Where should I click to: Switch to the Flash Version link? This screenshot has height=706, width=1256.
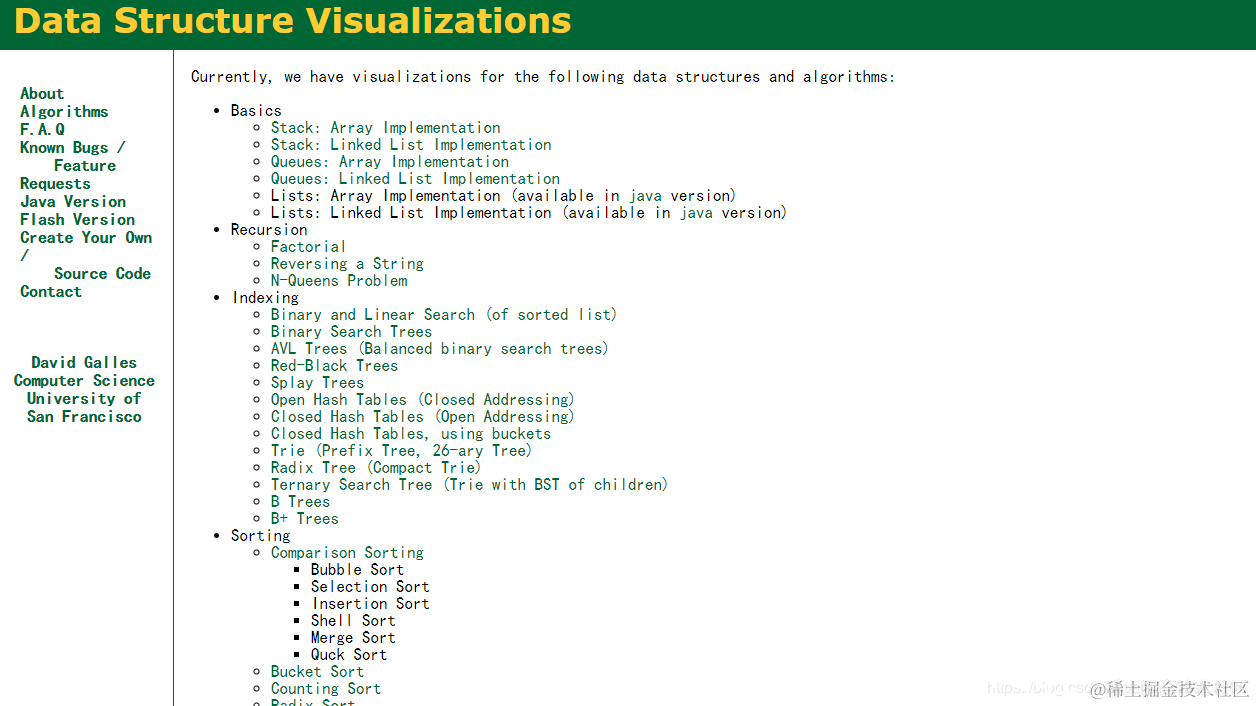coord(77,220)
